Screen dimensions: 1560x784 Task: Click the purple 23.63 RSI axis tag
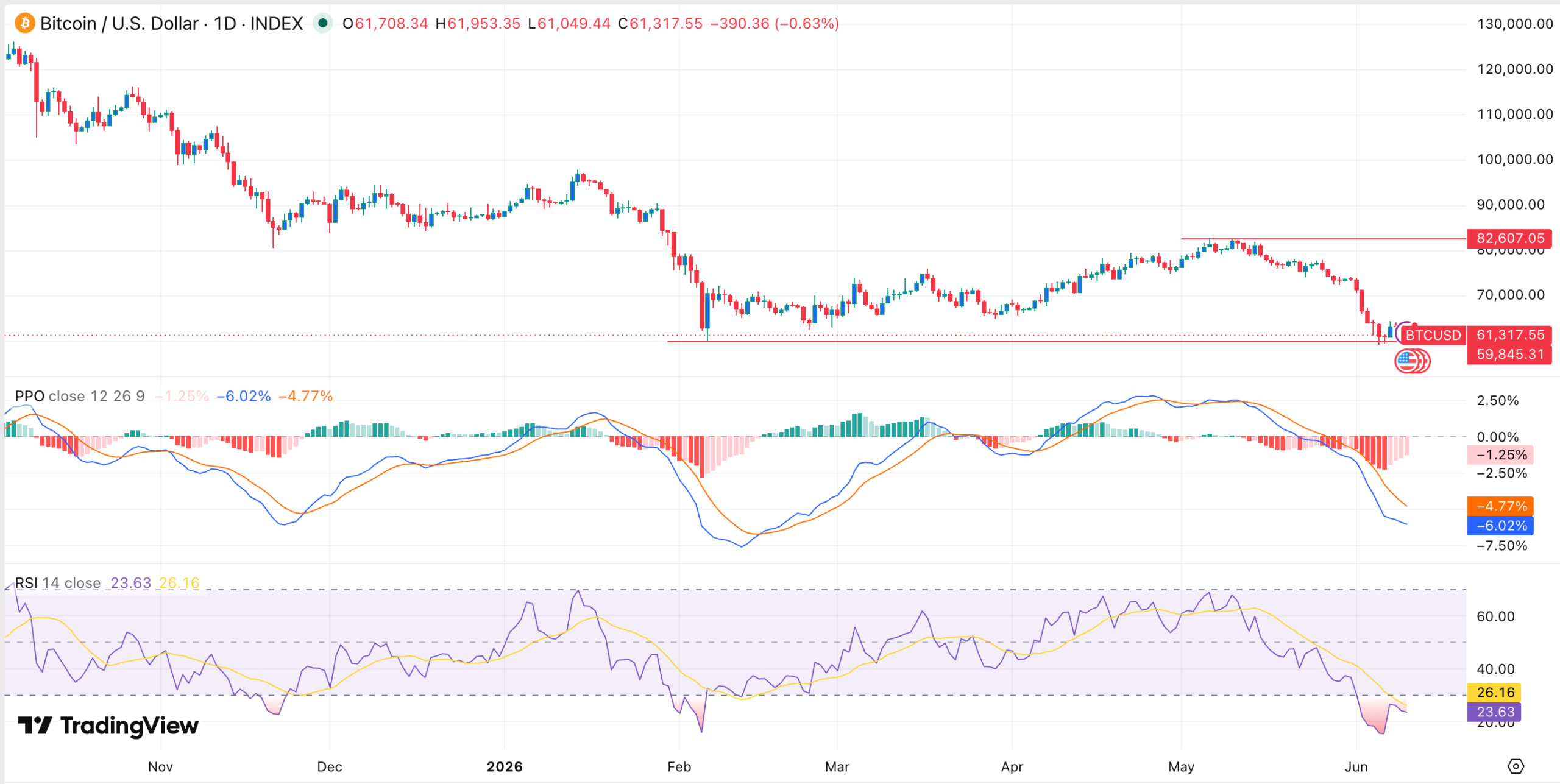1495,712
